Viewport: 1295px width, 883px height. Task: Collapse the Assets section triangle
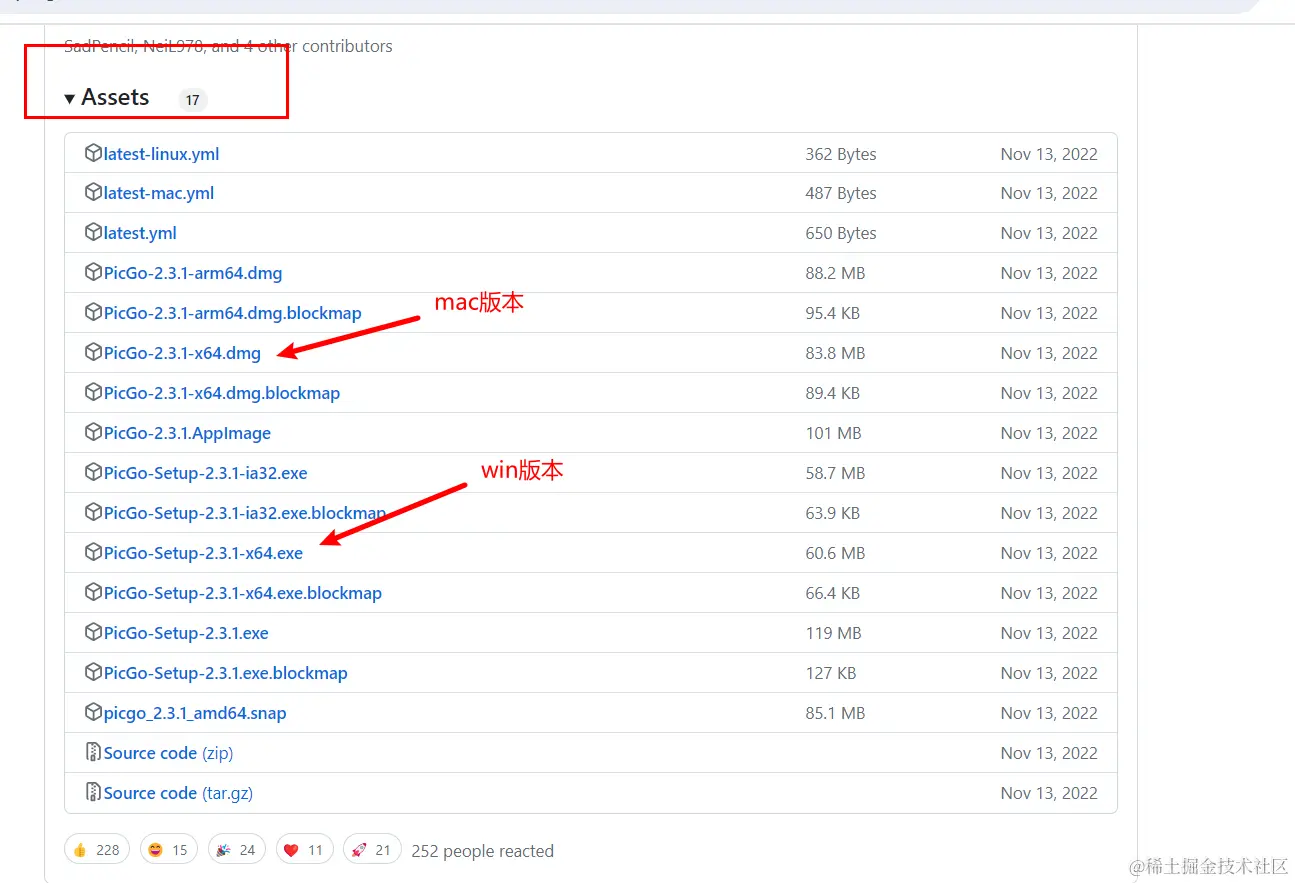[70, 98]
